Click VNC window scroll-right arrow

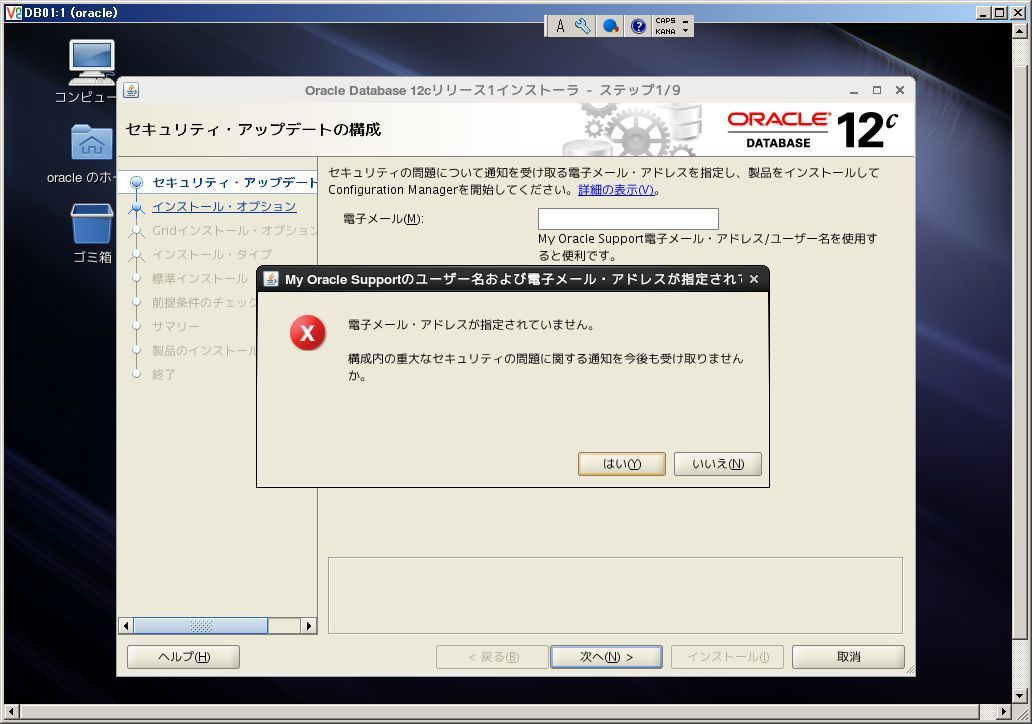pyautogui.click(x=1003, y=711)
